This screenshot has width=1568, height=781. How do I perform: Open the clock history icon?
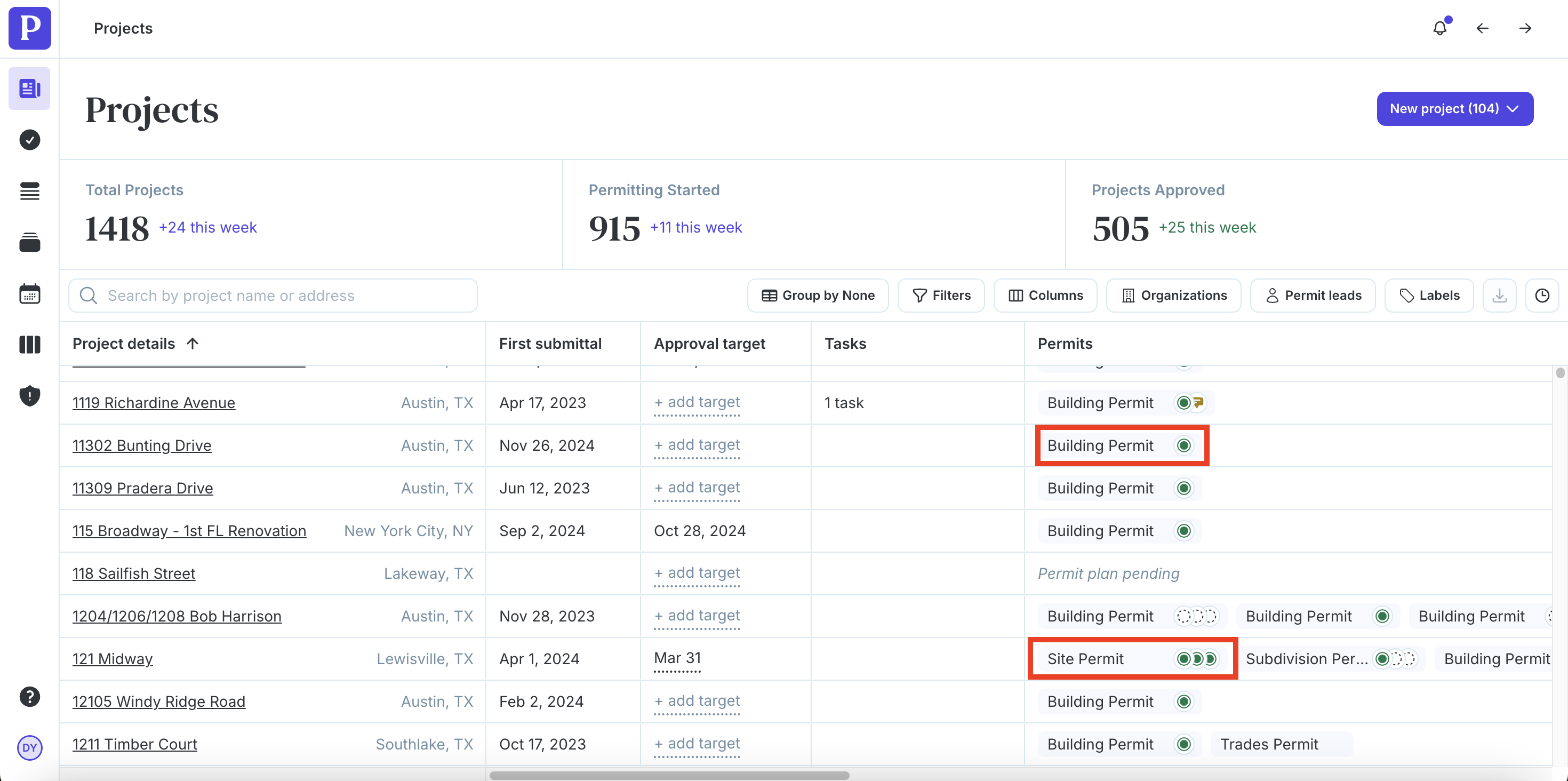click(1542, 295)
